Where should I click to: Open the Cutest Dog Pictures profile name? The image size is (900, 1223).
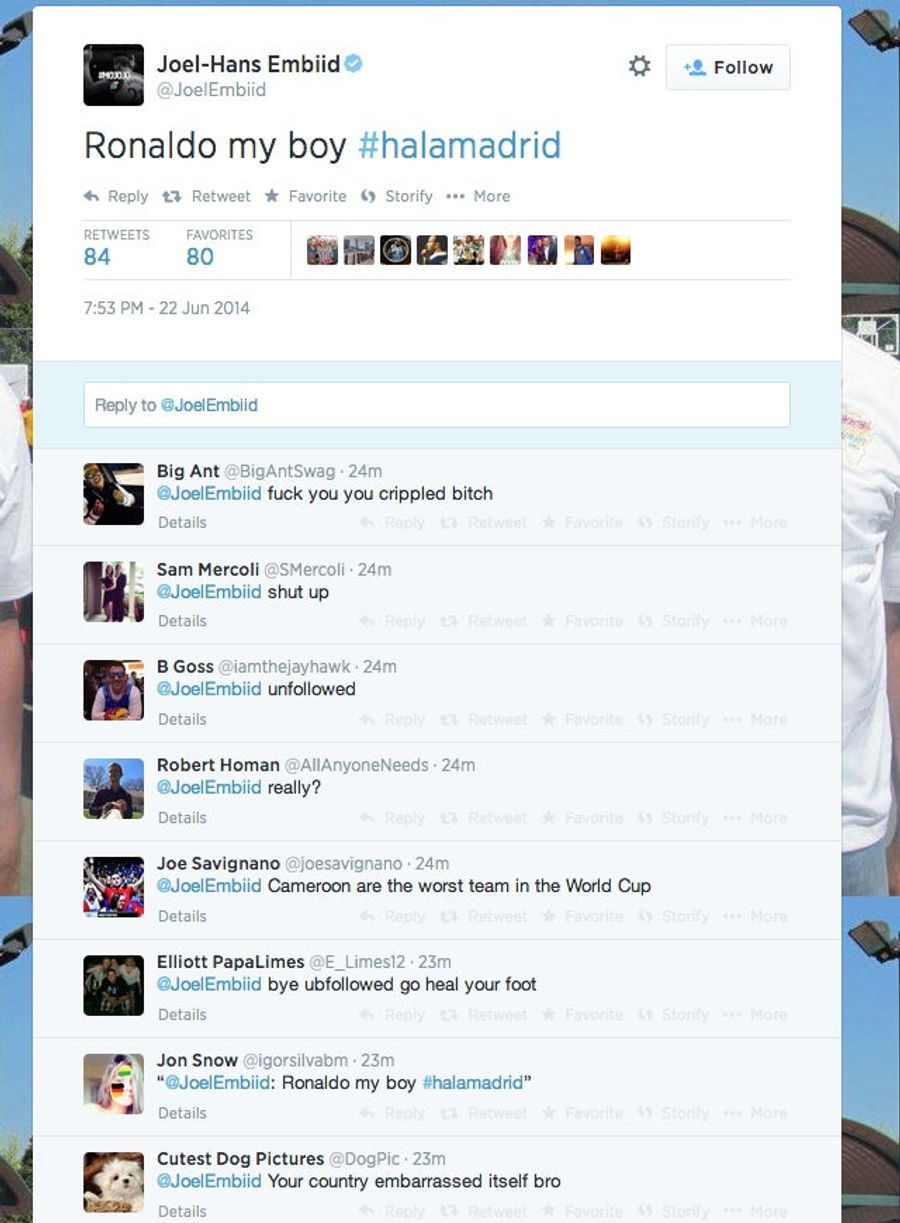(x=240, y=1158)
